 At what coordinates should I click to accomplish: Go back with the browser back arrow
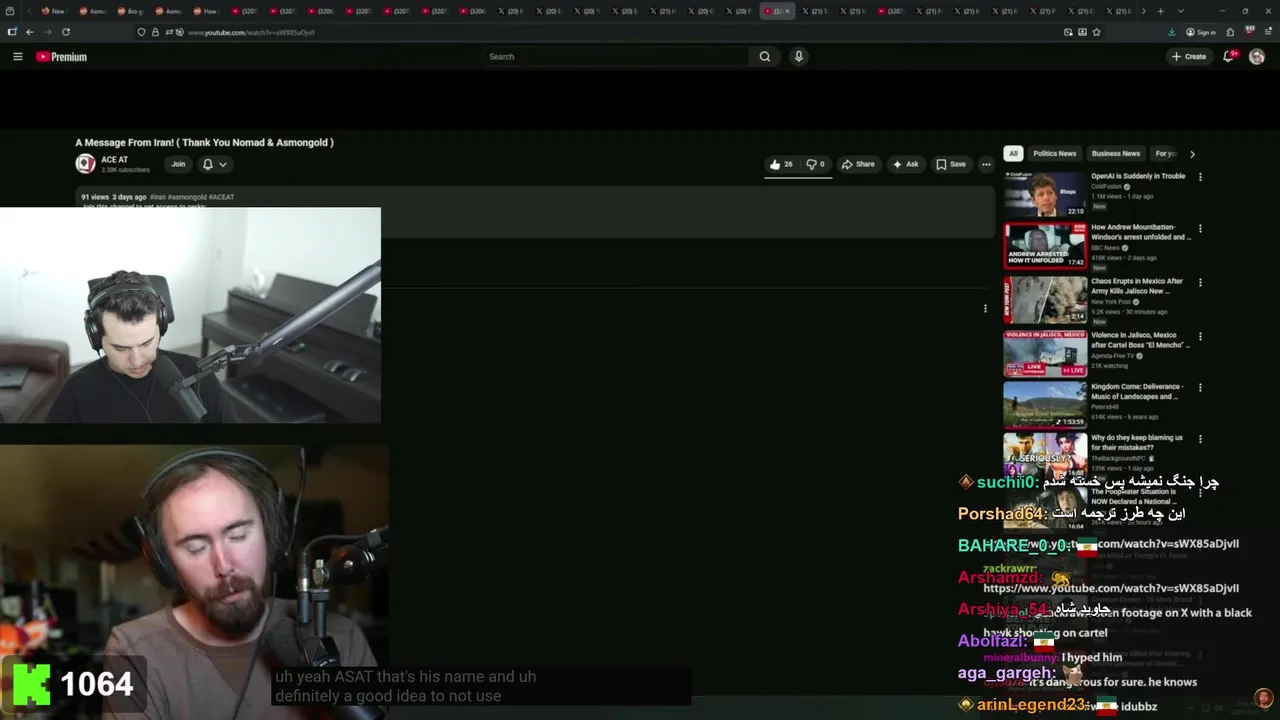coord(30,32)
